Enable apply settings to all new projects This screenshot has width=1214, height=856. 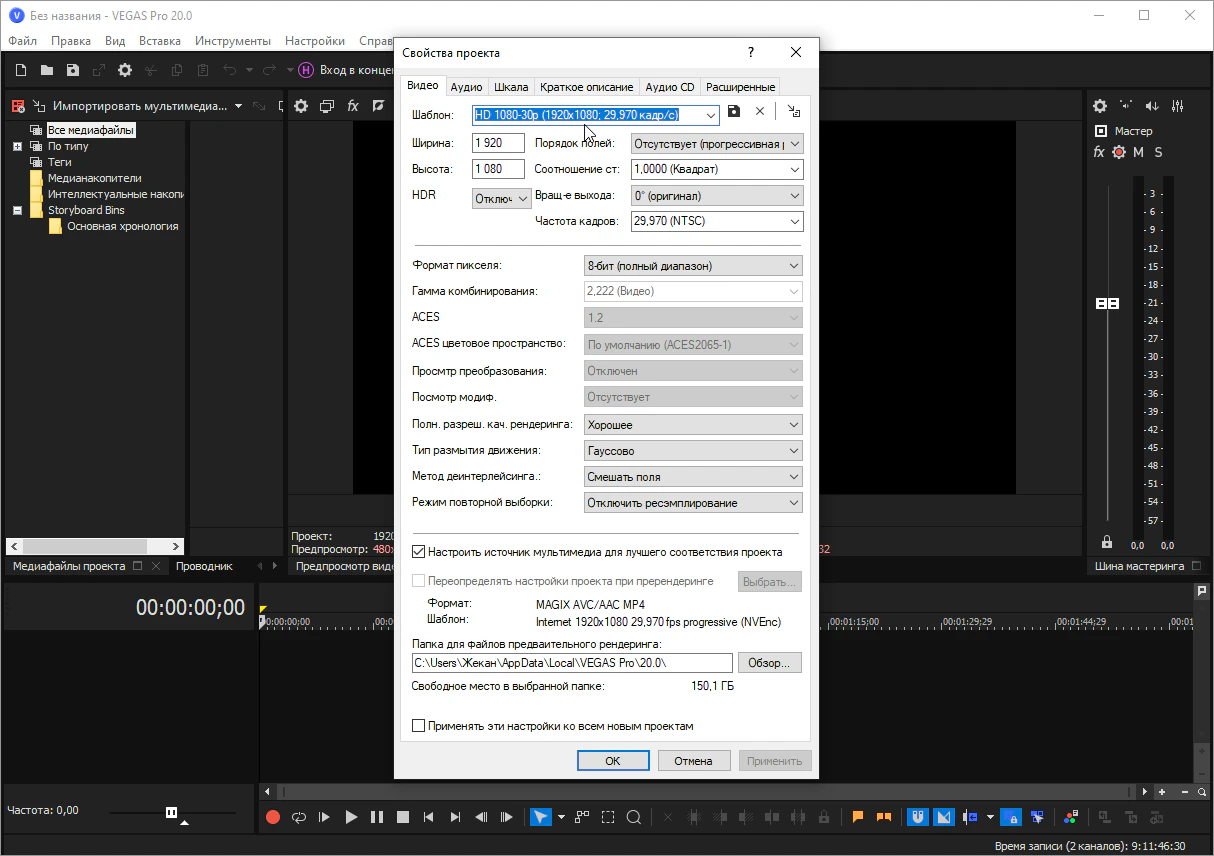pyautogui.click(x=419, y=726)
